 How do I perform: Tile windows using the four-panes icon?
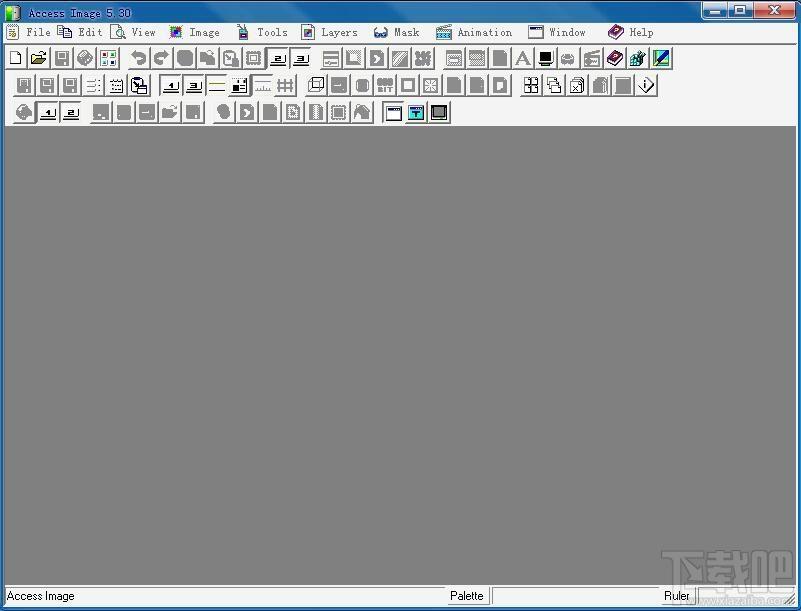[x=531, y=85]
